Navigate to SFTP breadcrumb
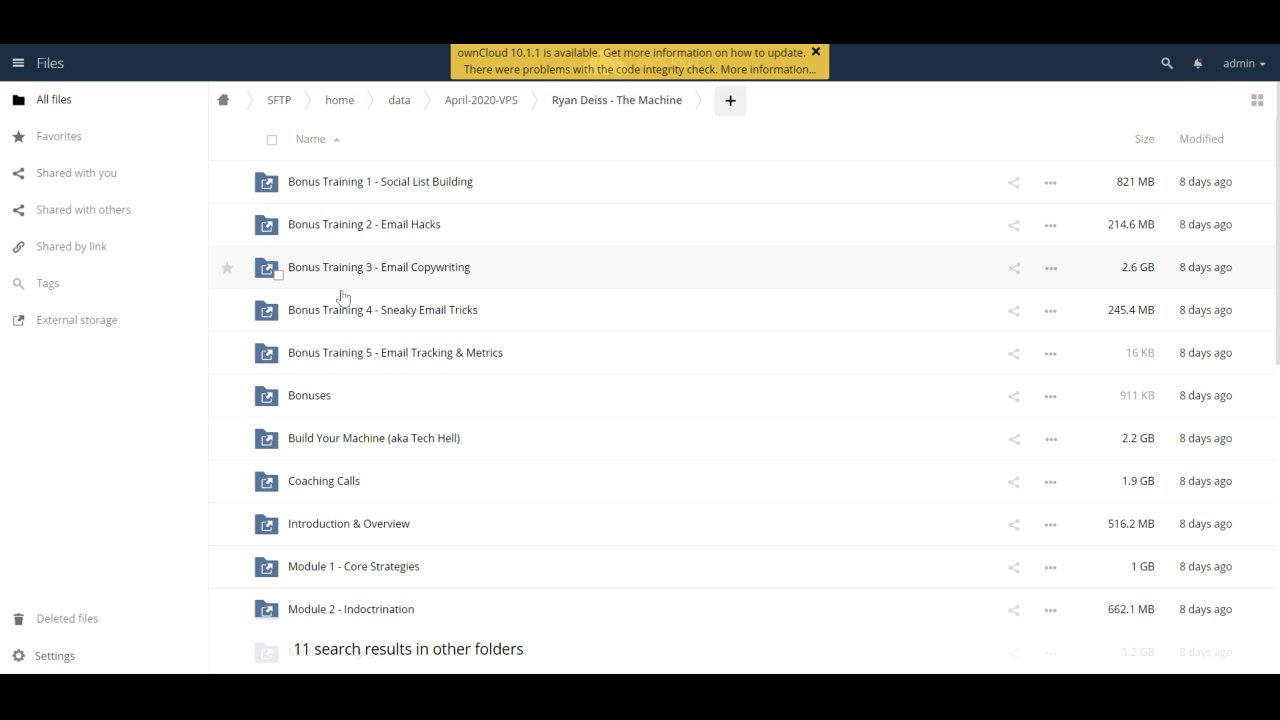The width and height of the screenshot is (1280, 720). 279,100
